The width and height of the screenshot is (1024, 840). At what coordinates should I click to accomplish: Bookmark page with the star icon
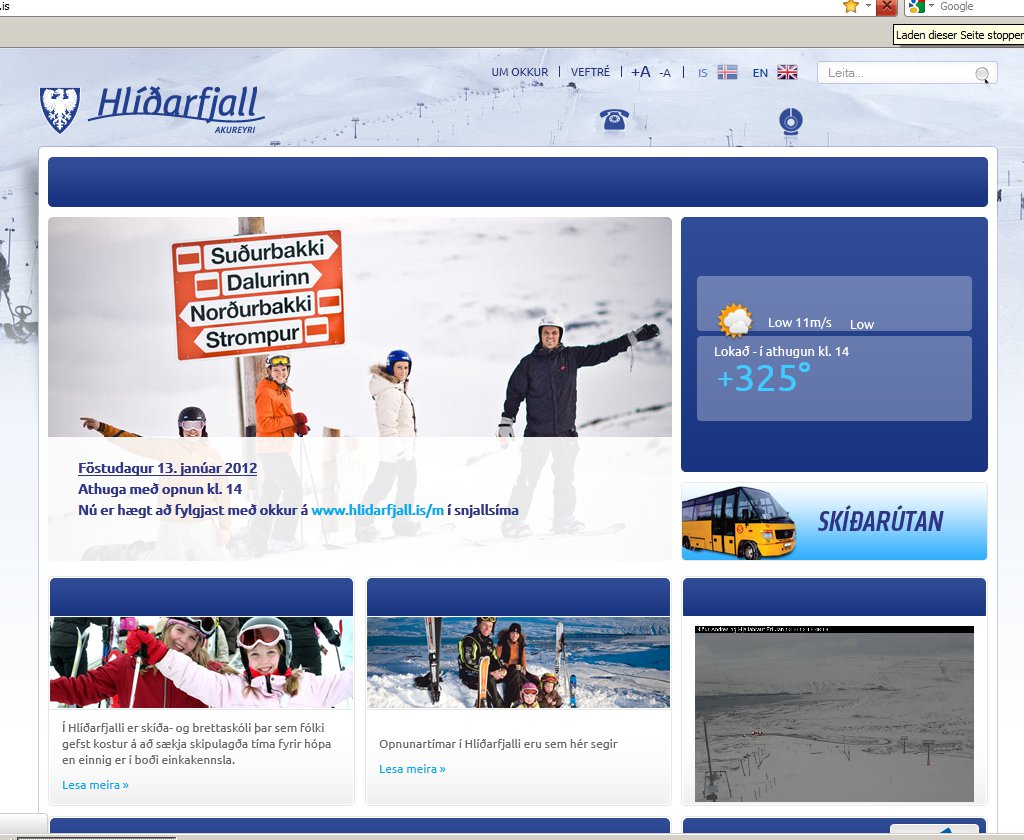[x=851, y=6]
